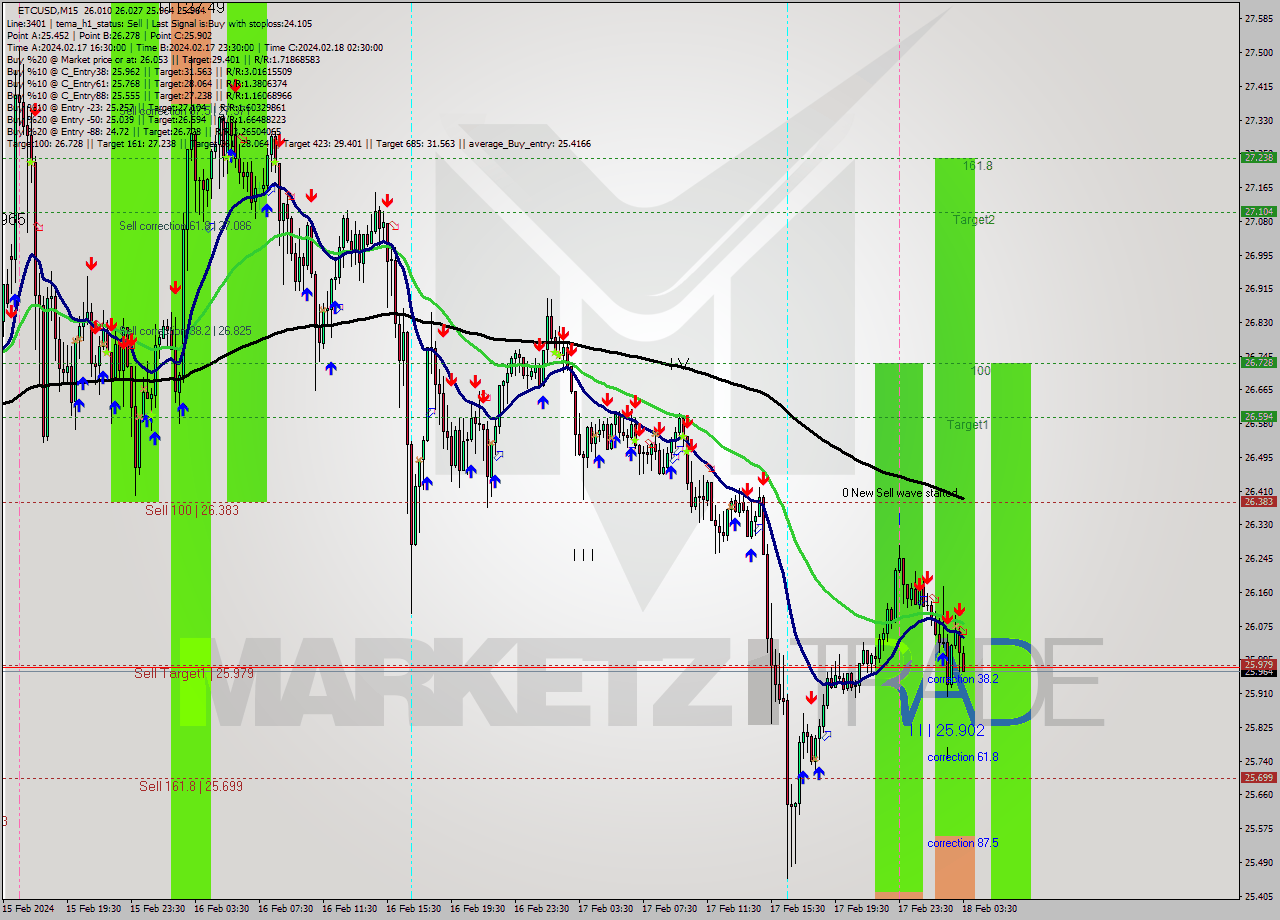Click the 25.910 price axis value

1258,693
